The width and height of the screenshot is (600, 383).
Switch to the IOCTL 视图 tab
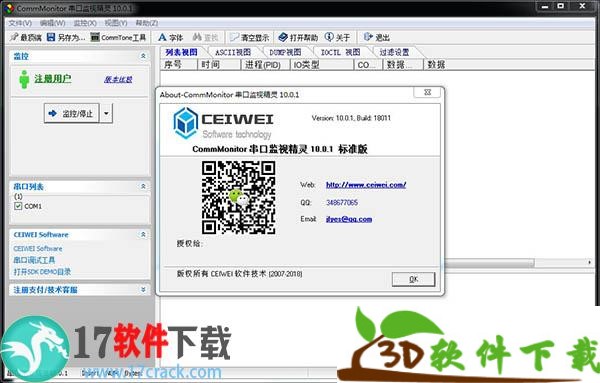340,52
